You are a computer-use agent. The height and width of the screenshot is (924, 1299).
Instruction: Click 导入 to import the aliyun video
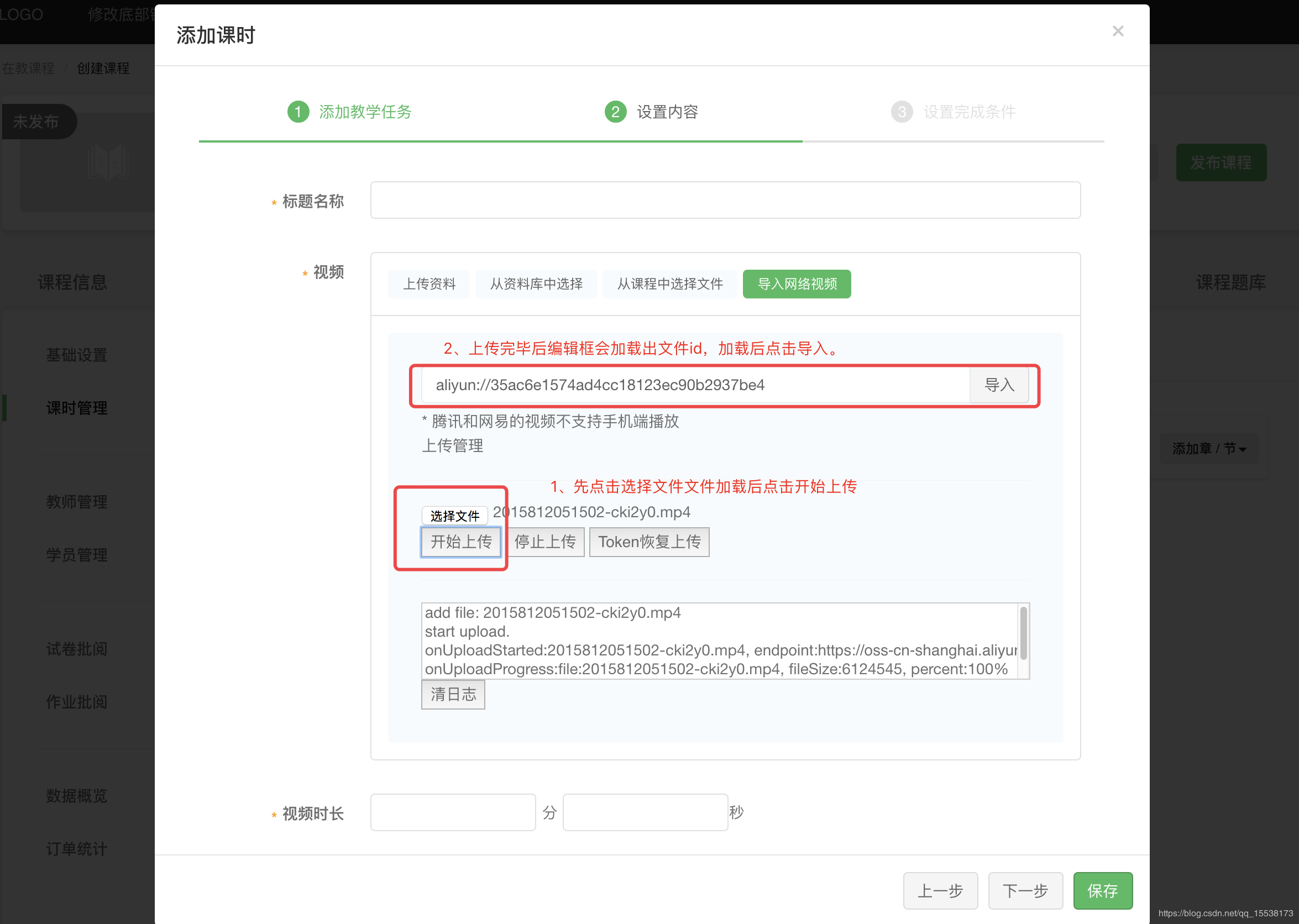coord(999,385)
